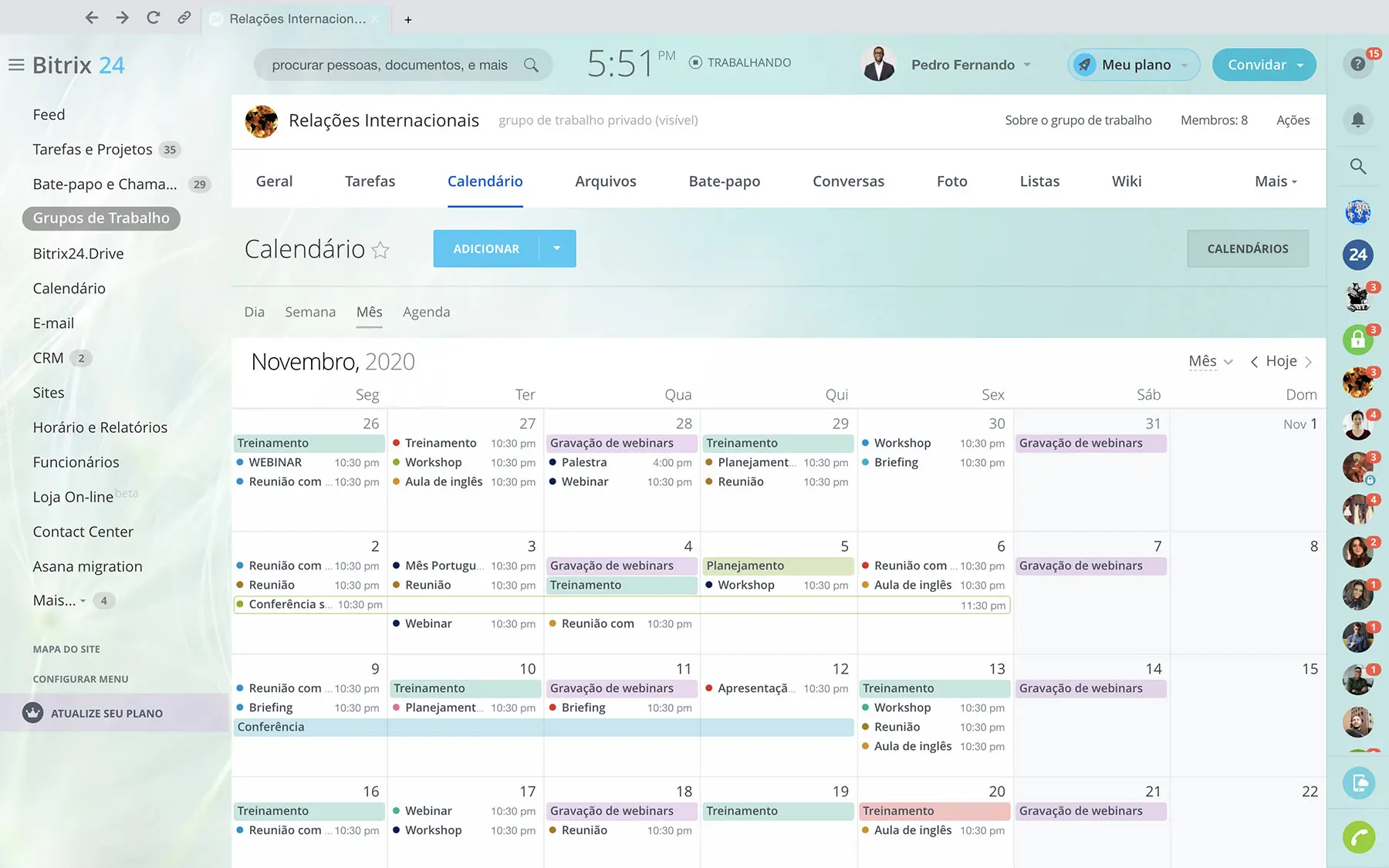Click the notifications bell icon
Screen dimensions: 1389x868
click(x=1357, y=120)
